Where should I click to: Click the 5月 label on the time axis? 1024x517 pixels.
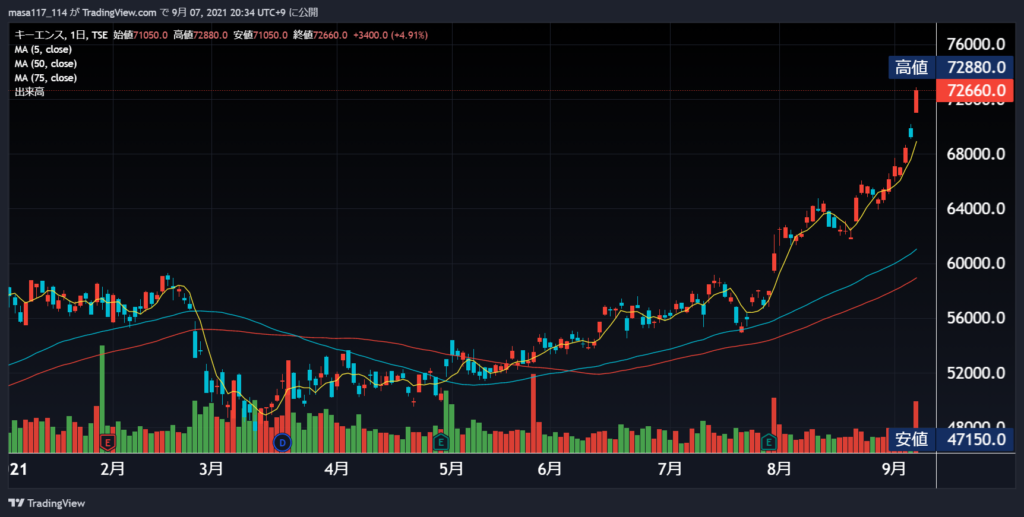pyautogui.click(x=451, y=469)
